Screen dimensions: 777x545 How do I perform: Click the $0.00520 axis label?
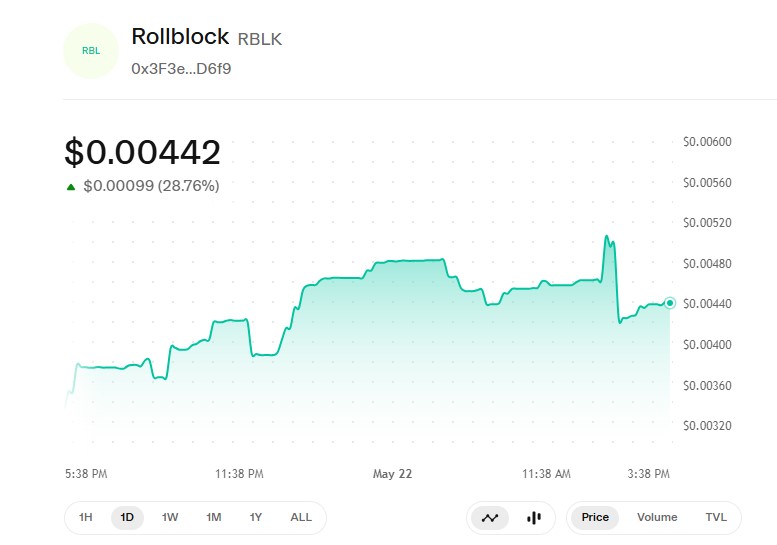(707, 223)
